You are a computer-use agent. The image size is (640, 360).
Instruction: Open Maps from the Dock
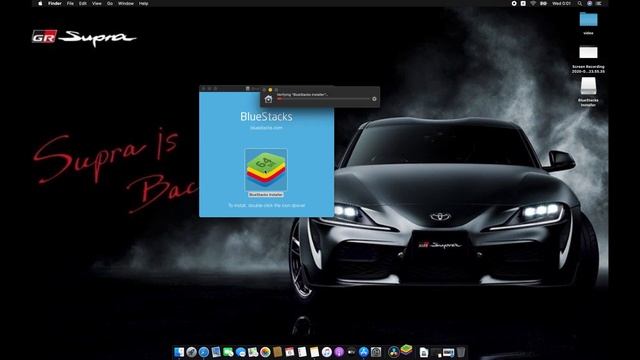(253, 352)
